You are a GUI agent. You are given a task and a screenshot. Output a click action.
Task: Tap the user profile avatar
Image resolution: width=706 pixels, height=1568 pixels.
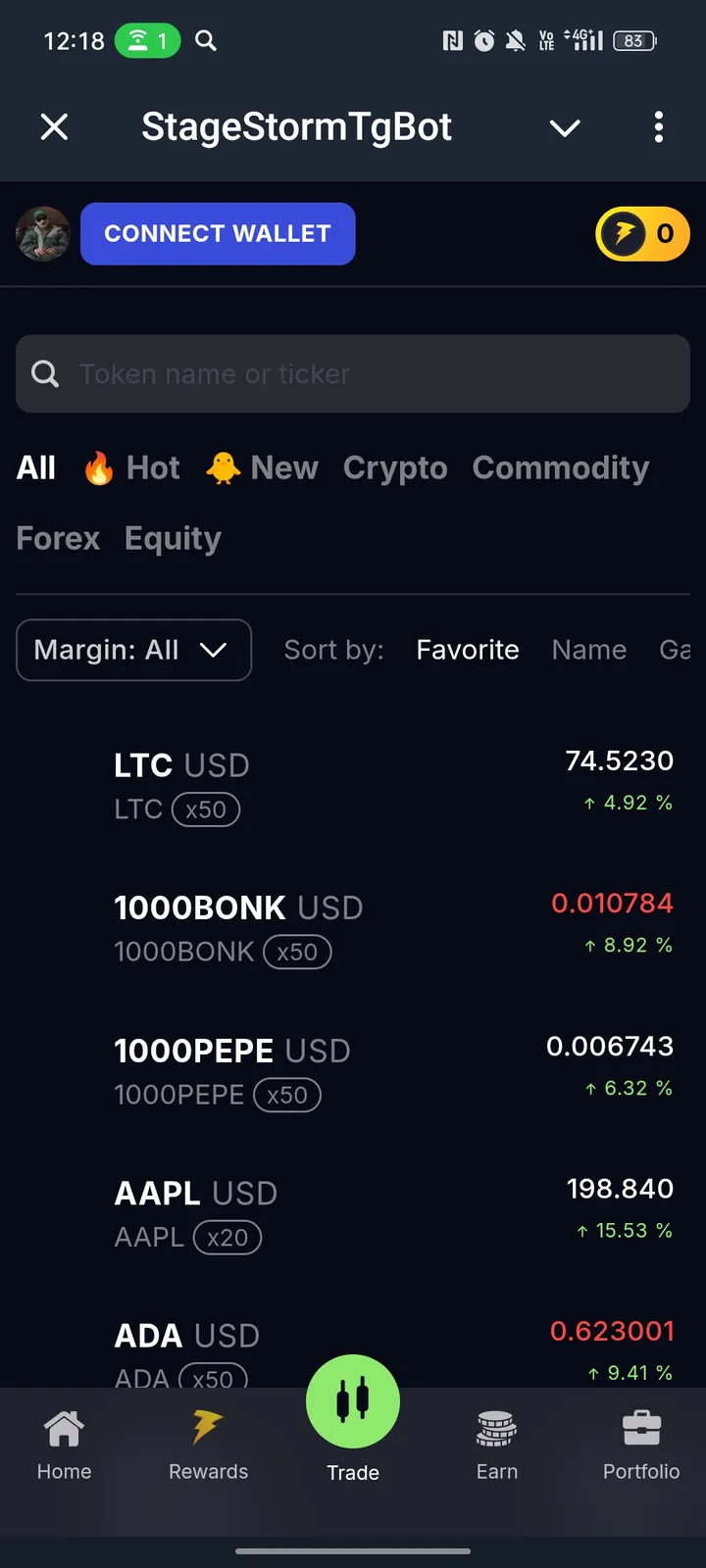click(43, 234)
